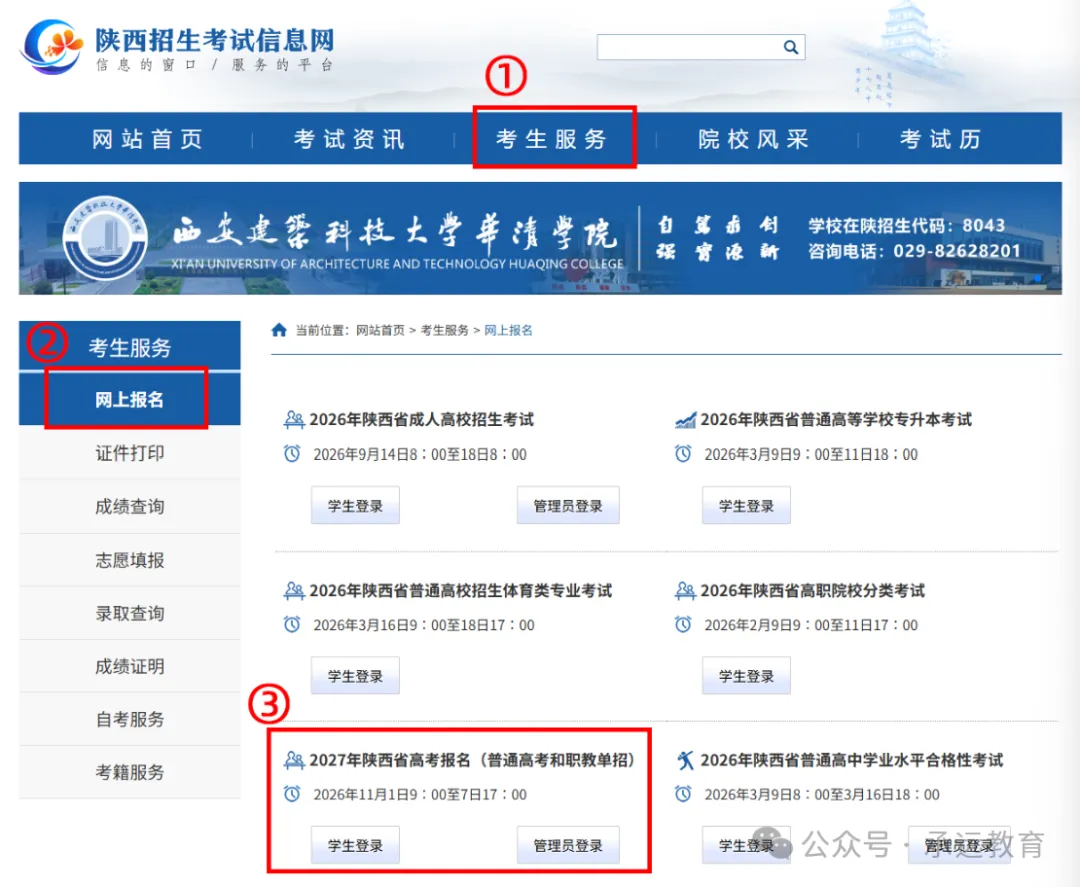Select 志愿填报 in the sidebar
This screenshot has width=1080, height=887.
tap(129, 561)
